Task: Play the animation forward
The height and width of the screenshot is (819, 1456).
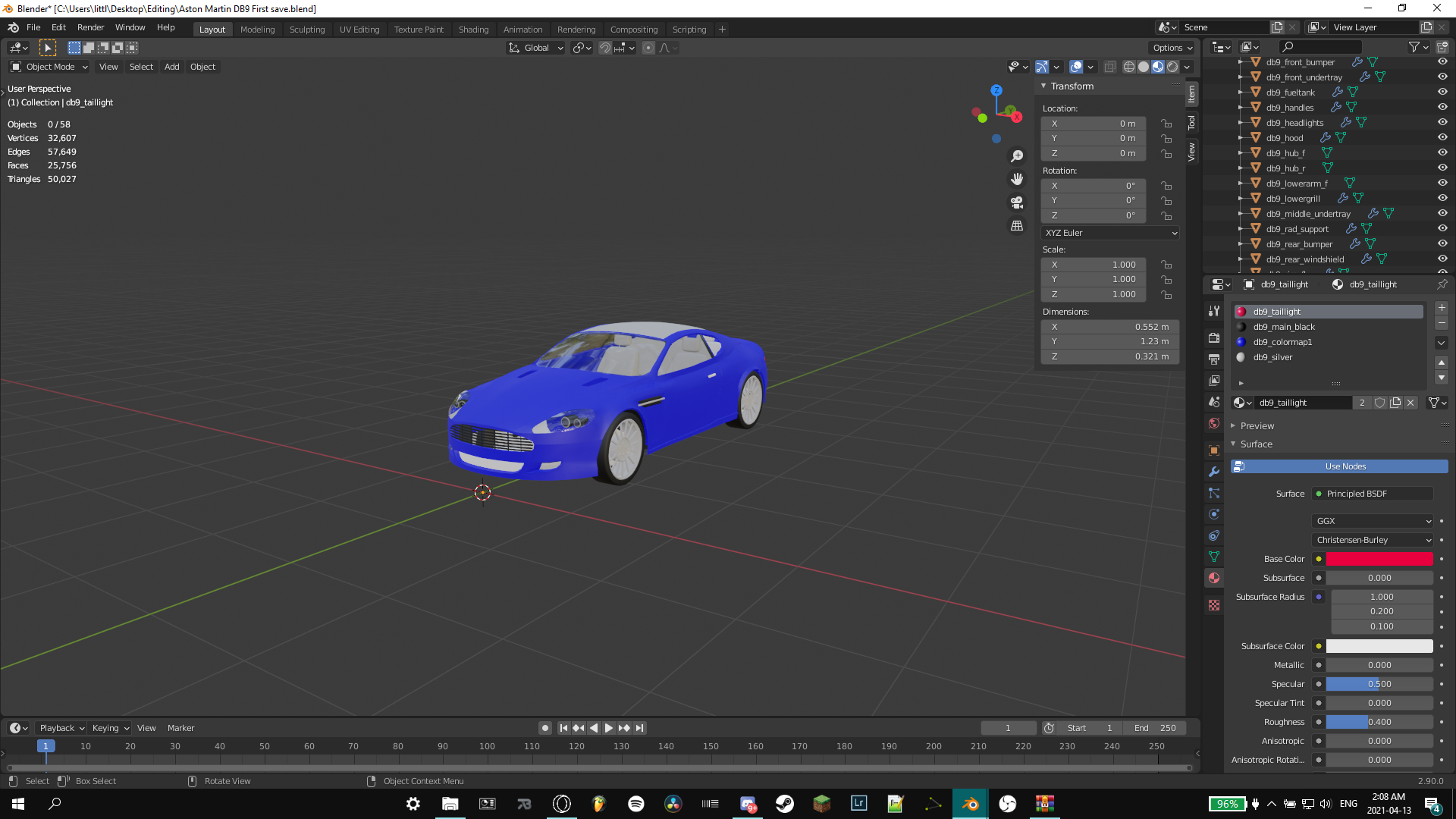Action: coord(608,728)
